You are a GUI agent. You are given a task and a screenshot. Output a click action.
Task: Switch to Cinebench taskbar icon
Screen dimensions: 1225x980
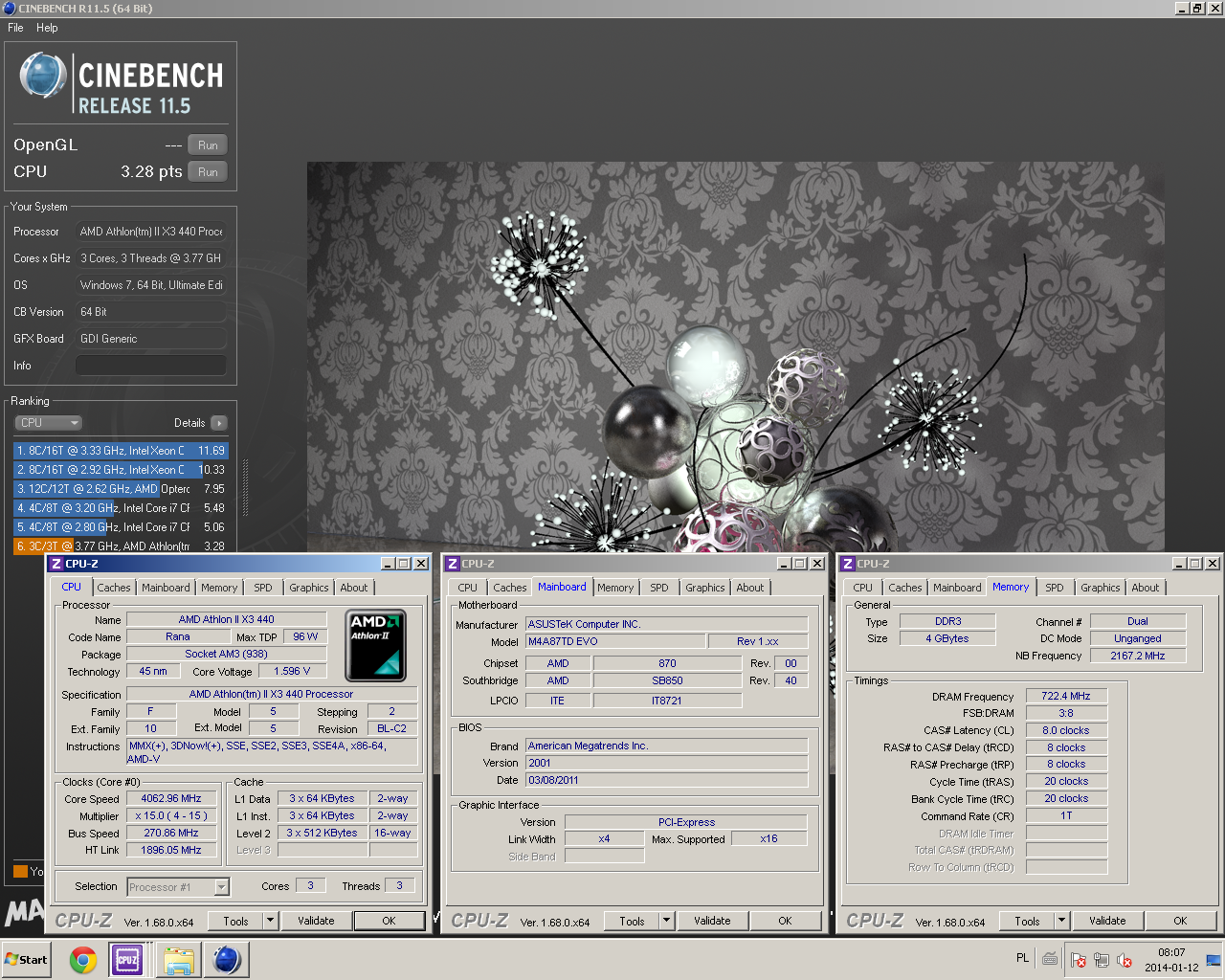tap(227, 960)
